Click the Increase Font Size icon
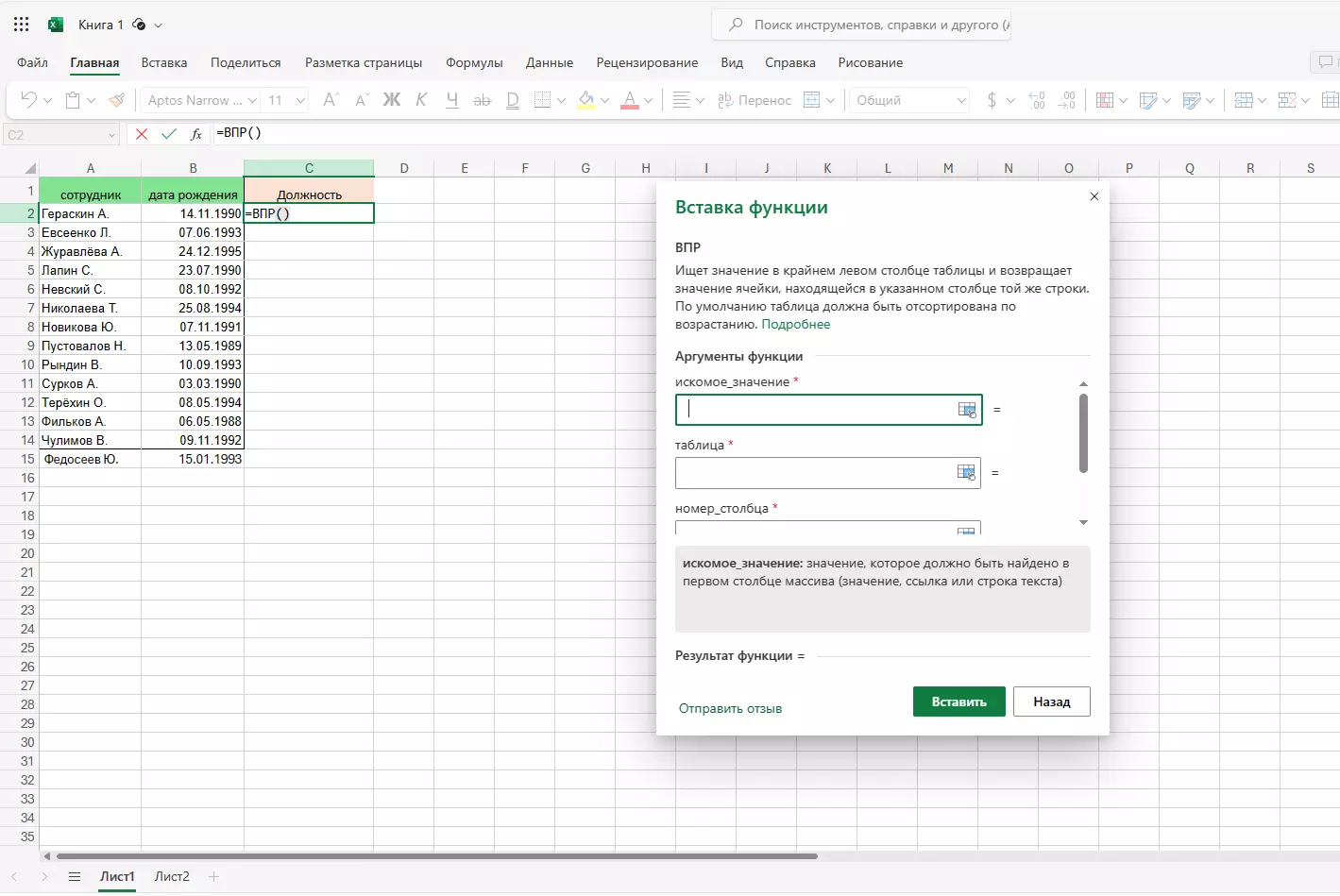The height and width of the screenshot is (896, 1340). [331, 100]
